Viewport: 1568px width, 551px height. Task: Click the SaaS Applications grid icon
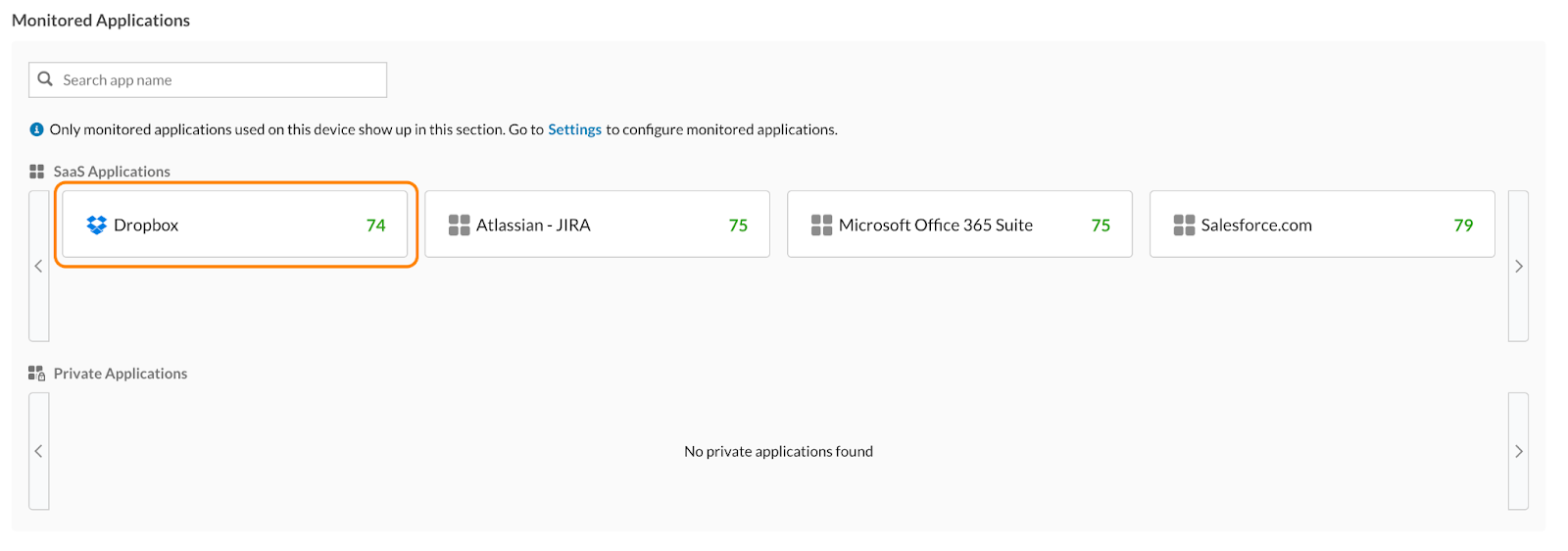click(x=37, y=172)
